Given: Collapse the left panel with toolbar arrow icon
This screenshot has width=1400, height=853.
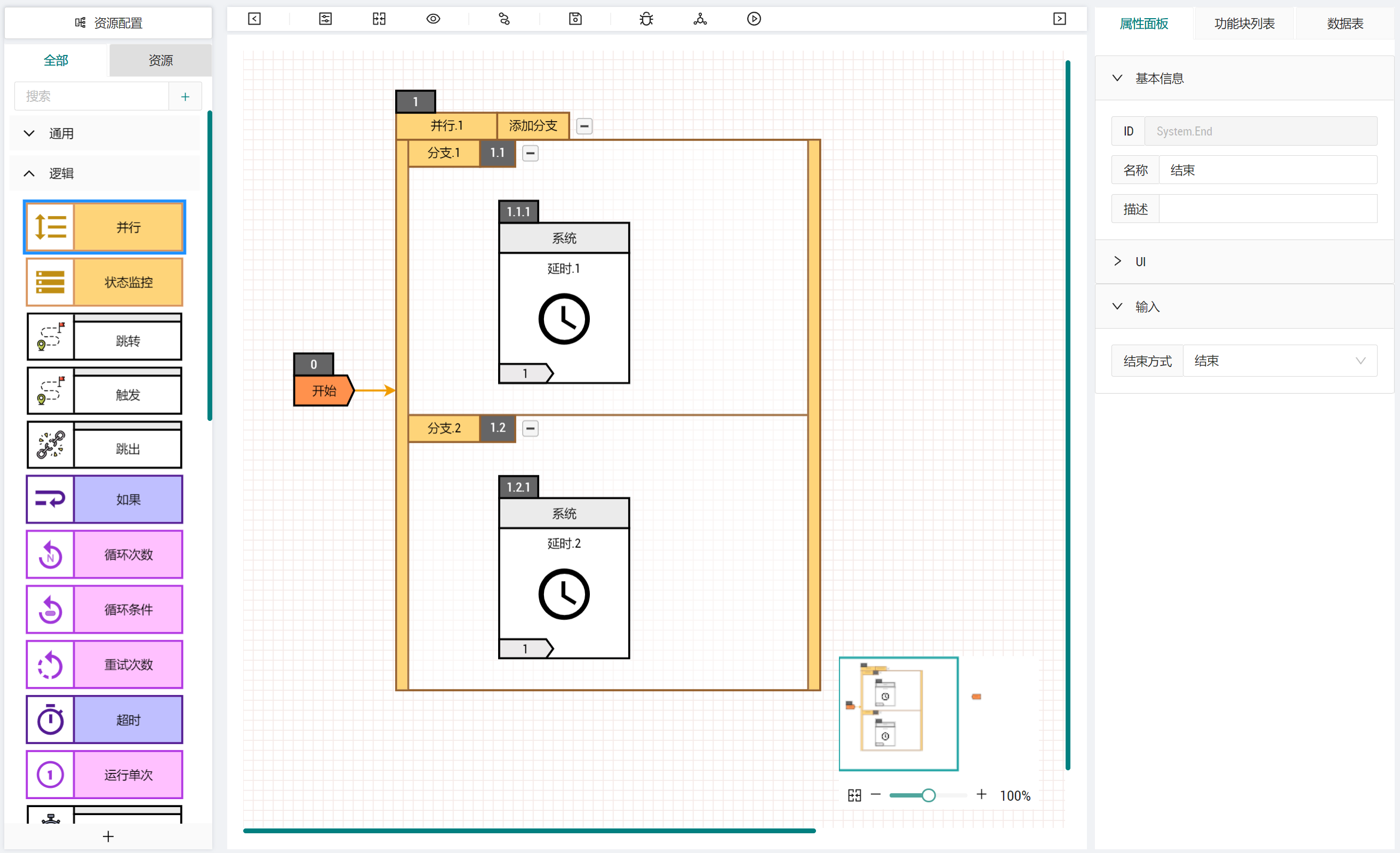Looking at the screenshot, I should [x=254, y=19].
